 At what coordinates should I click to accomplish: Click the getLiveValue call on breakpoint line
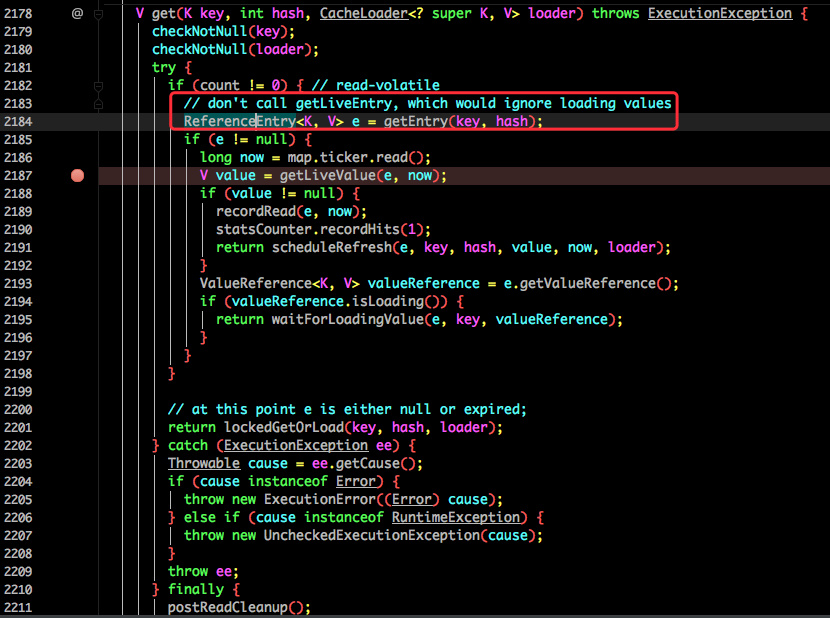point(328,175)
